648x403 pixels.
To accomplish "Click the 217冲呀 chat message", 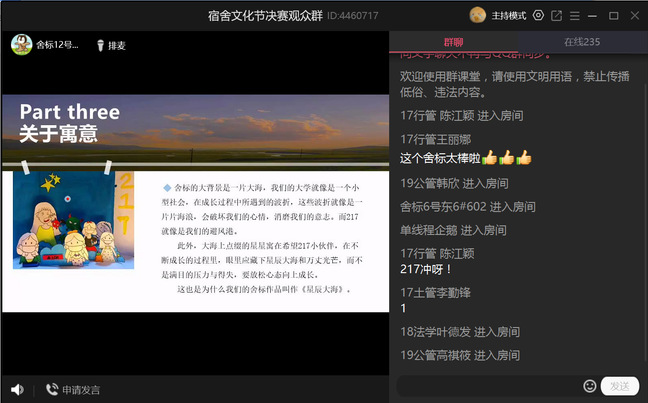I will point(426,269).
